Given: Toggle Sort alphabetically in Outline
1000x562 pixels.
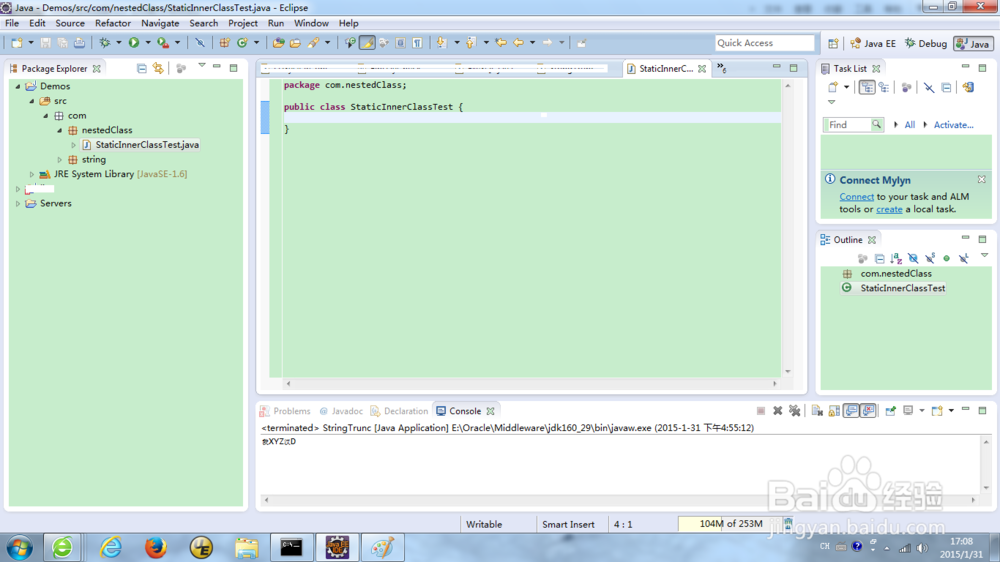Looking at the screenshot, I should [x=896, y=258].
